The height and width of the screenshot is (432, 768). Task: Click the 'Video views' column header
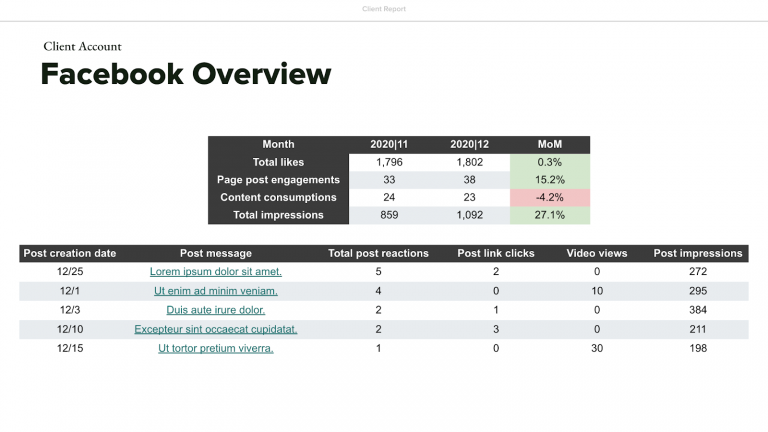(597, 253)
